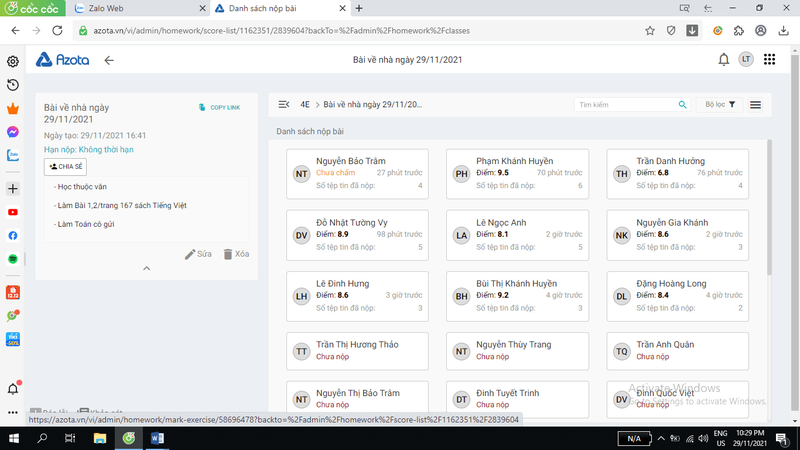The height and width of the screenshot is (450, 800).
Task: Select Nguyễn Thị Bảo Trâm's unsubmitted card
Action: pos(357,399)
